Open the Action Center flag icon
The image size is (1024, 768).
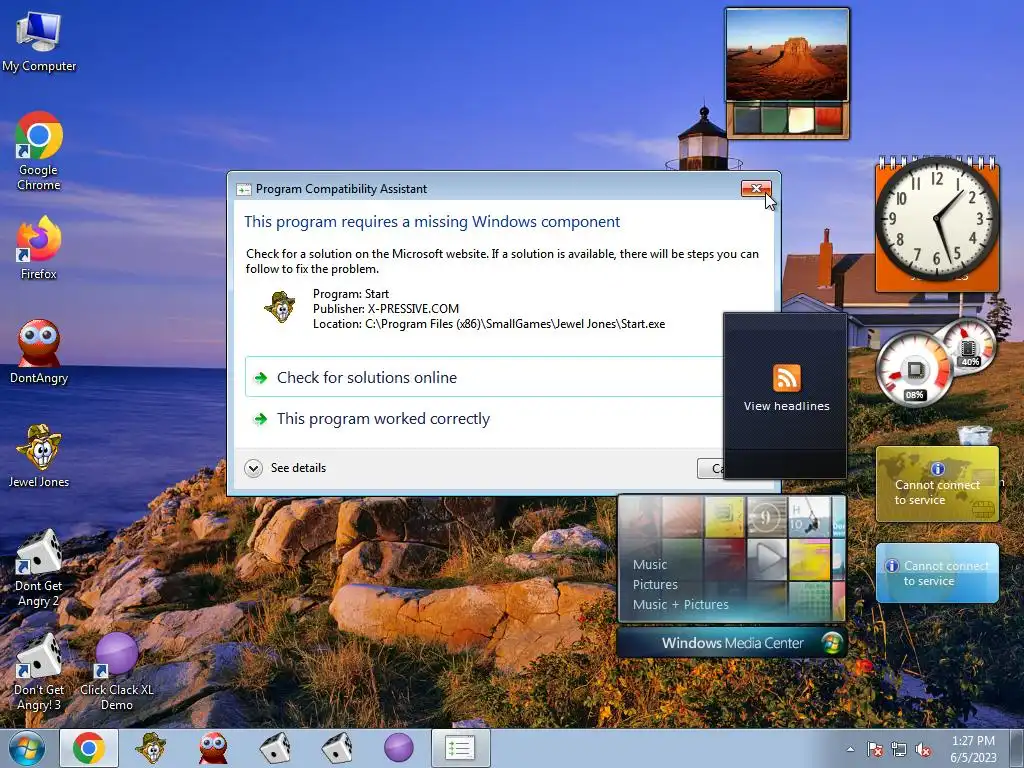coord(875,749)
